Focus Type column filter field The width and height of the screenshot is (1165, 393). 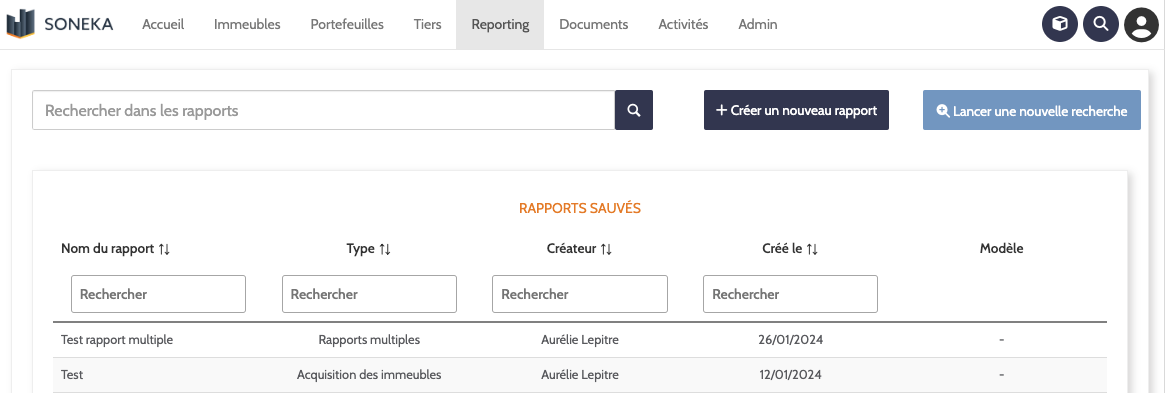369,294
